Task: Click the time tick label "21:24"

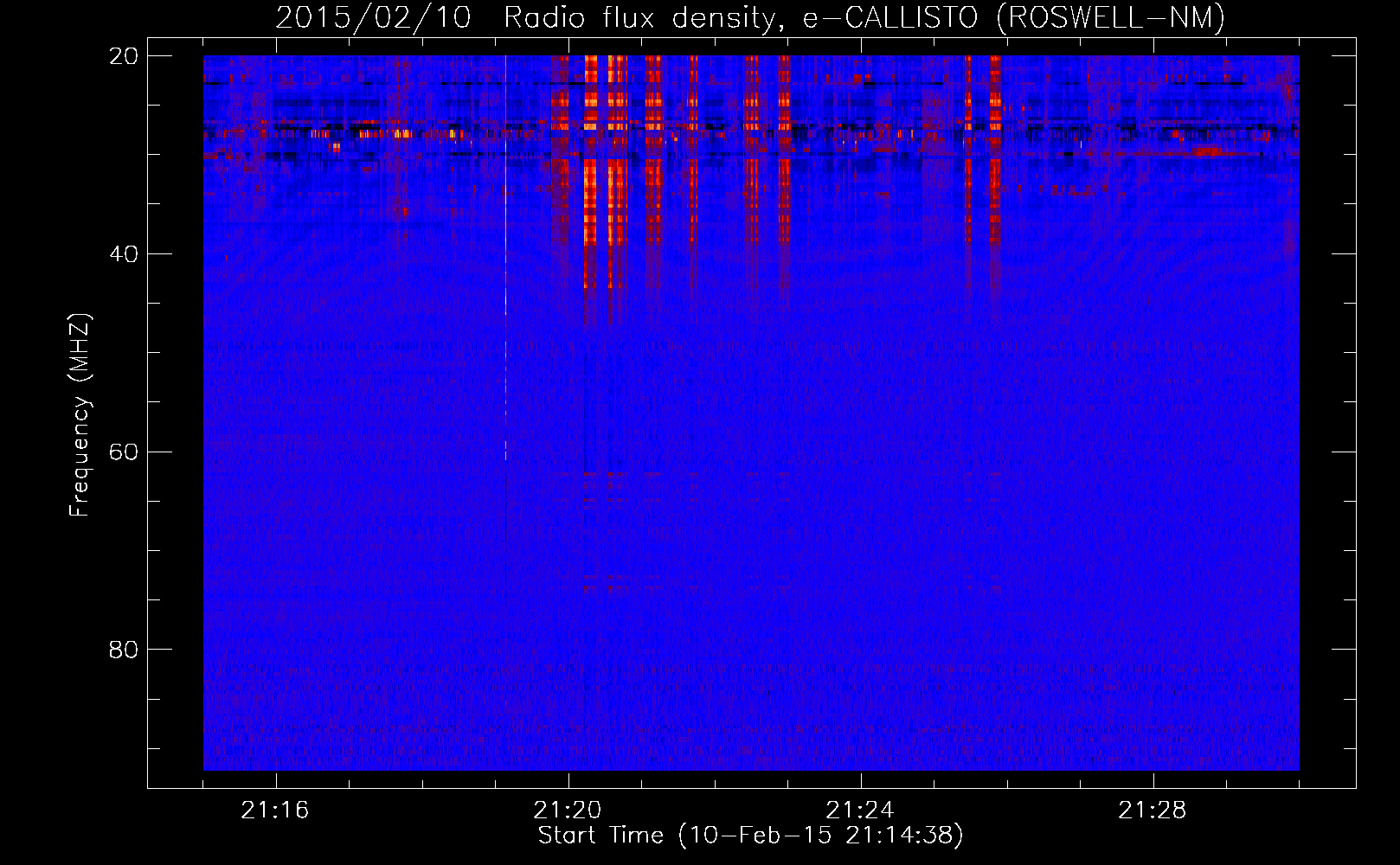Action: coord(860,811)
